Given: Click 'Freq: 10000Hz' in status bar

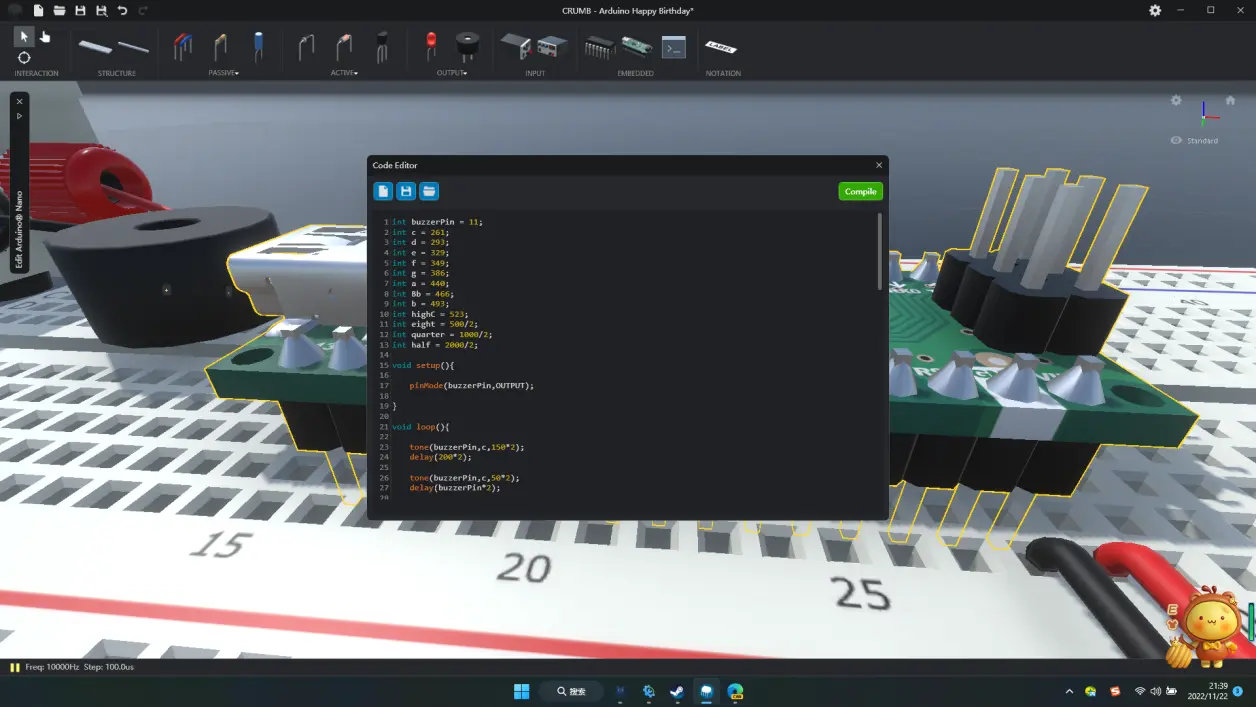Looking at the screenshot, I should tap(51, 667).
